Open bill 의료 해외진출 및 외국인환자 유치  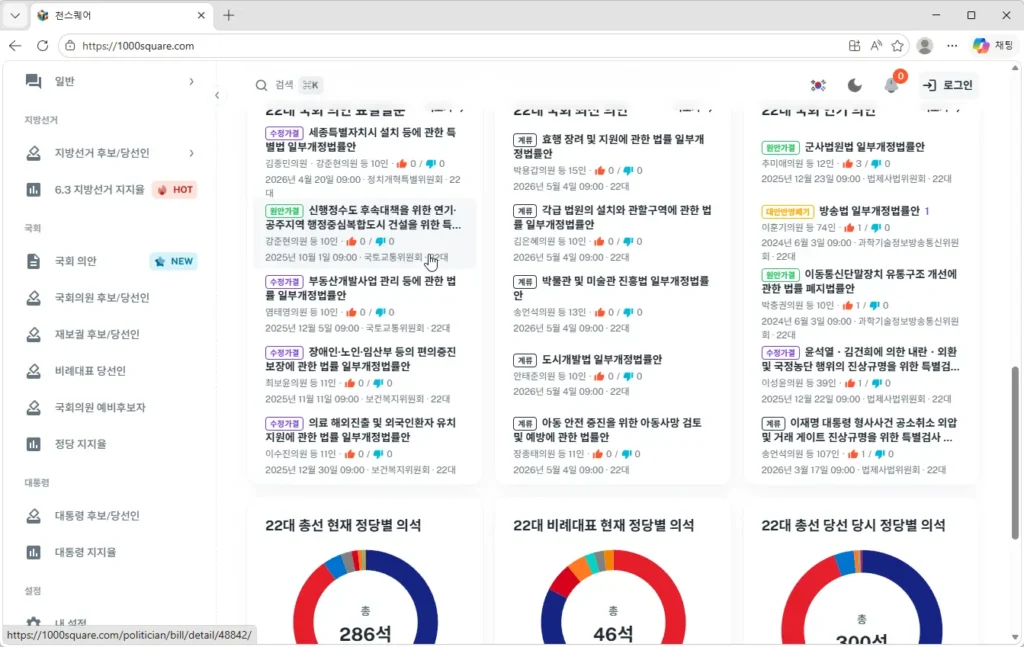coord(361,430)
